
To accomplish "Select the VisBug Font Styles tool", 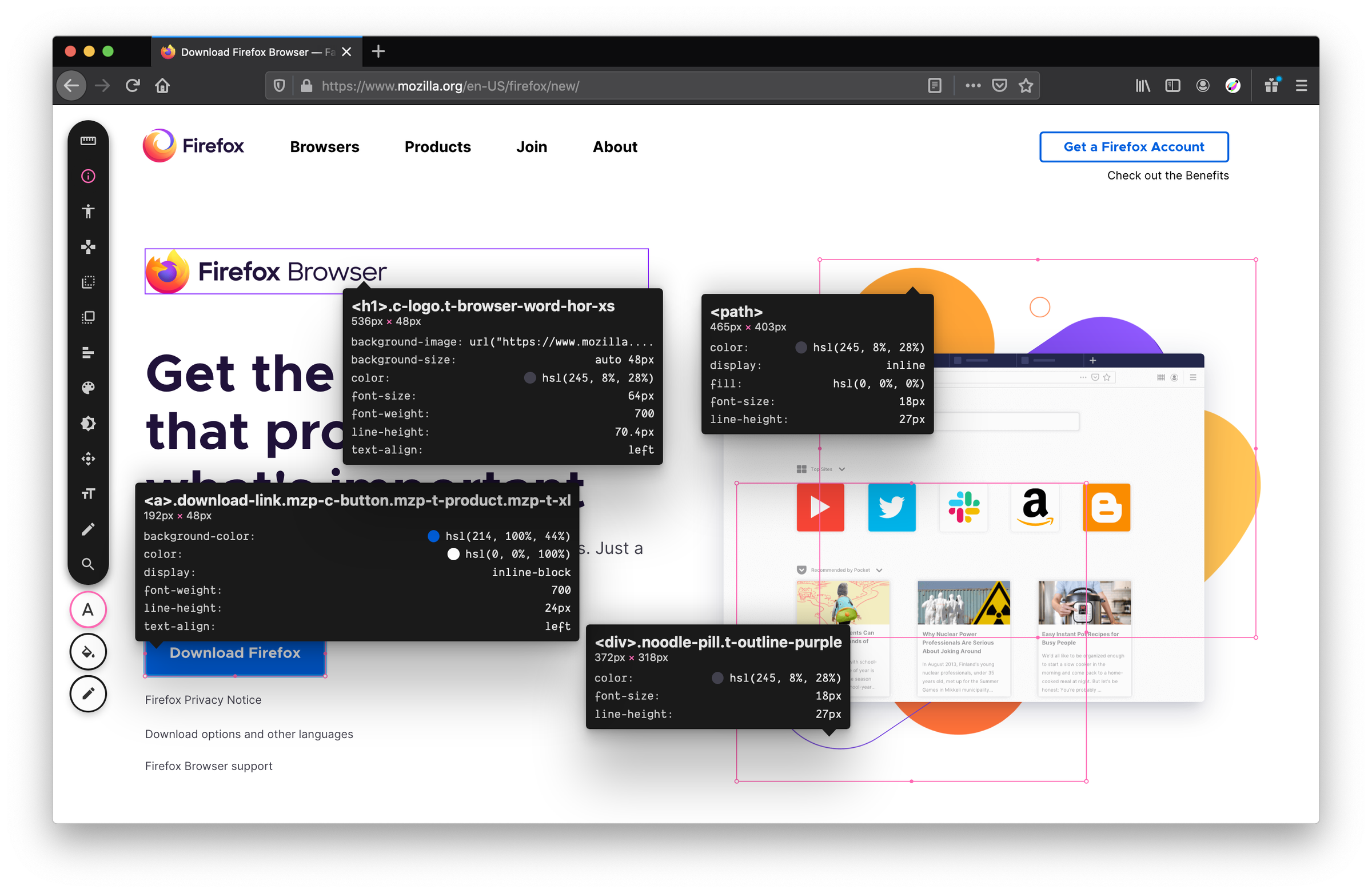I will coord(88,494).
